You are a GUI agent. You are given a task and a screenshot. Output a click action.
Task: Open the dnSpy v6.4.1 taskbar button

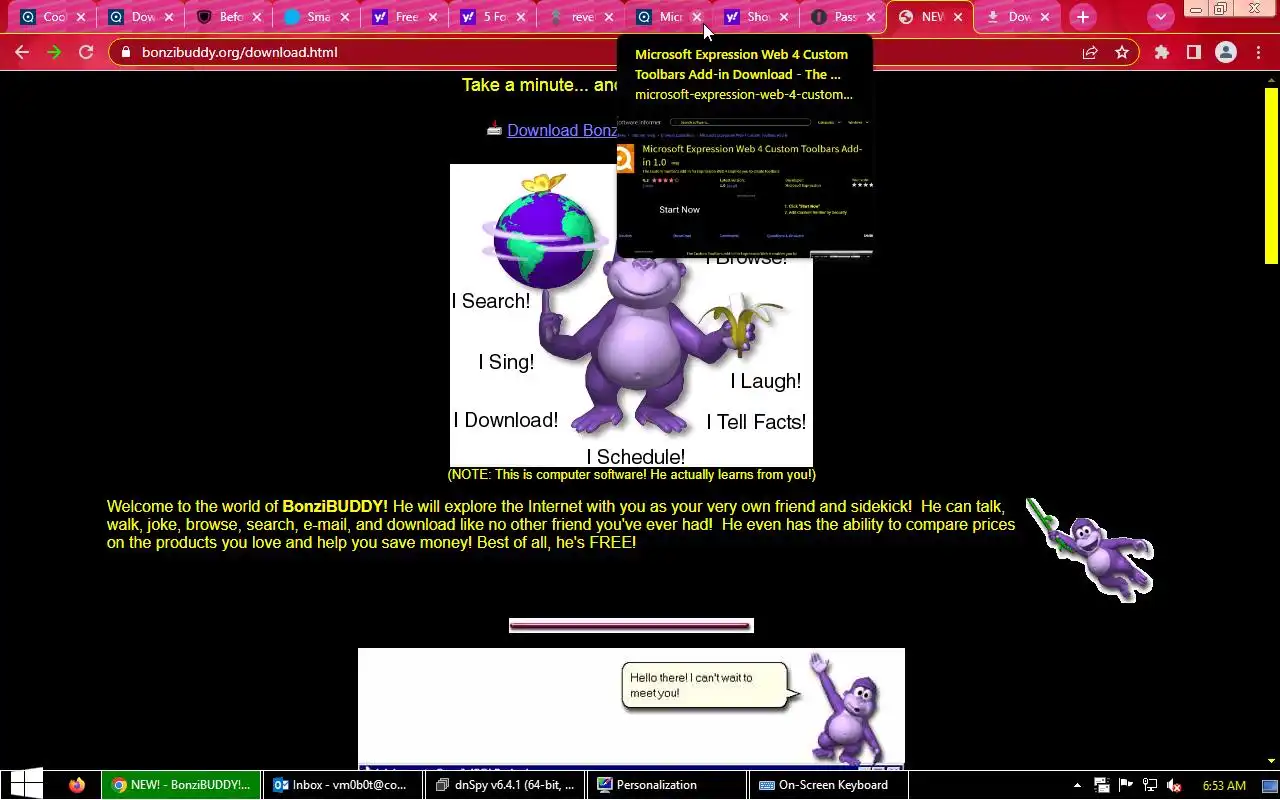[505, 785]
